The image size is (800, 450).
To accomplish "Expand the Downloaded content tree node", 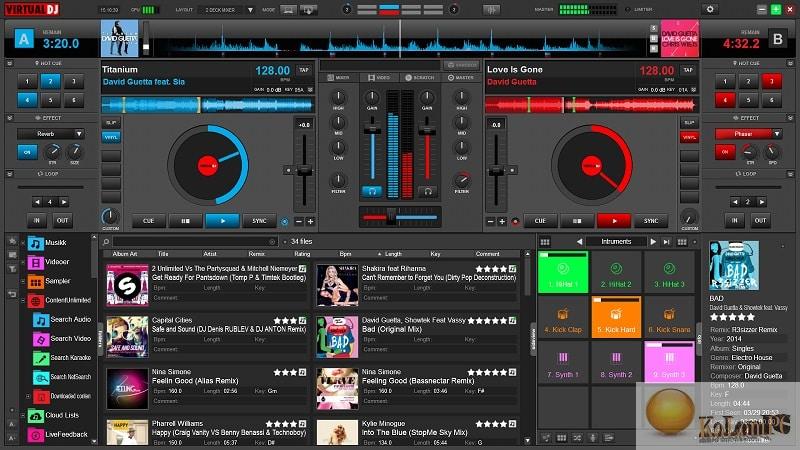I will click(28, 396).
